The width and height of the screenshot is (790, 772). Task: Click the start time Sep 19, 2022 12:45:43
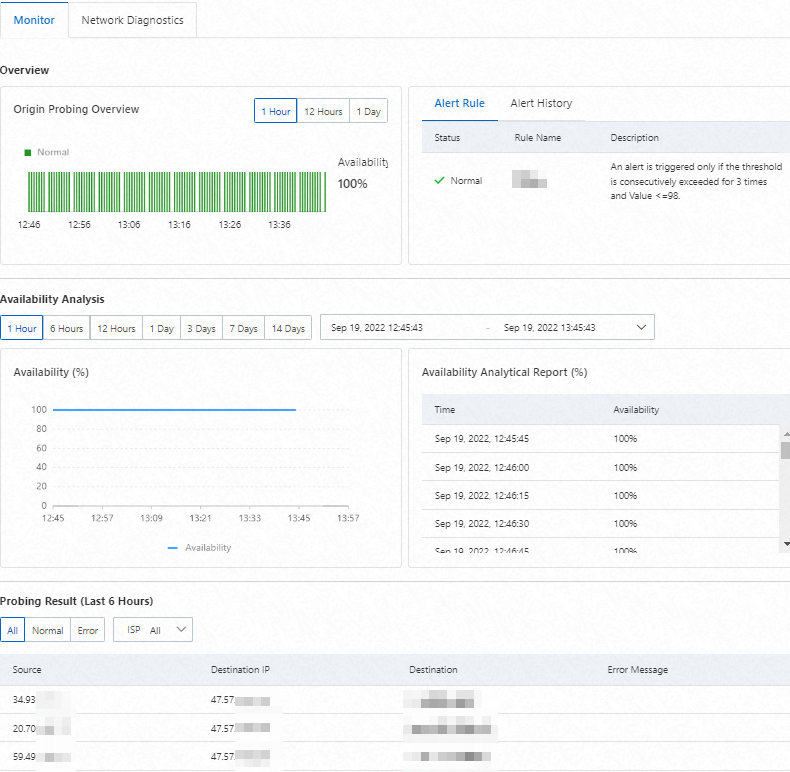pyautogui.click(x=377, y=328)
